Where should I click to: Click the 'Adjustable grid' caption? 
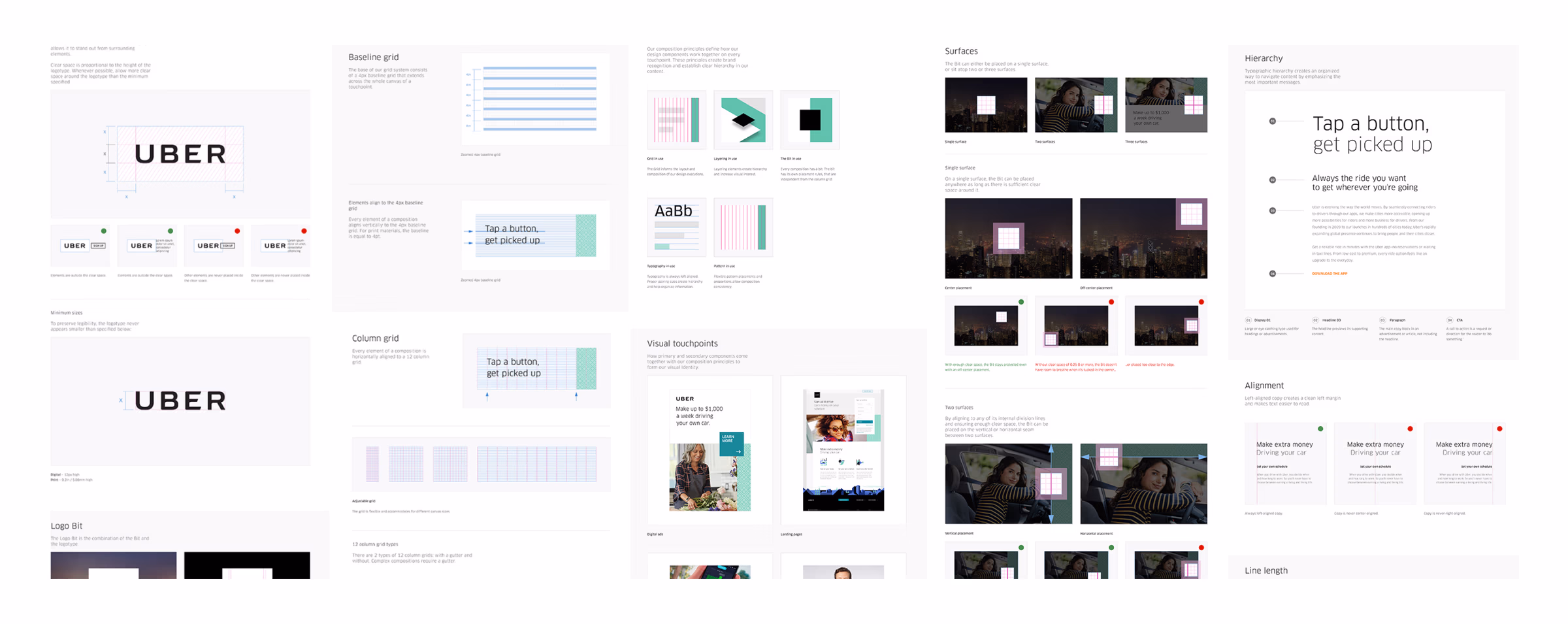(364, 501)
